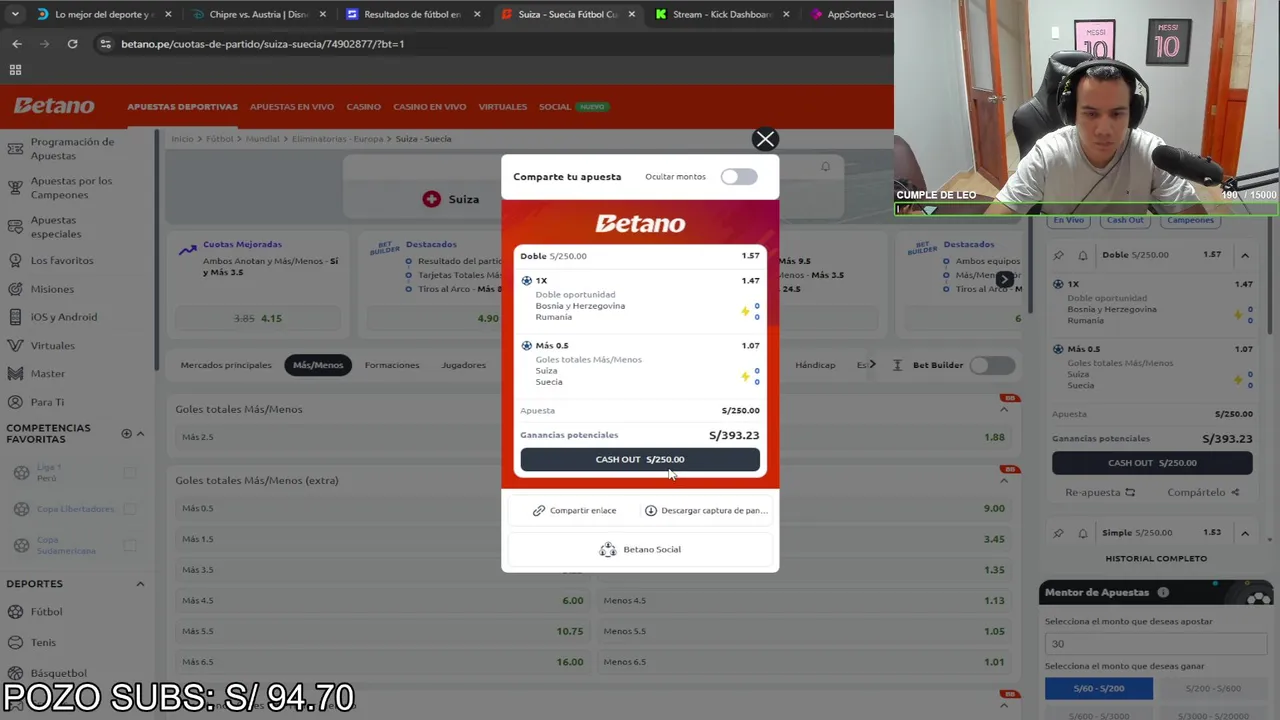Select Básquetbol in Deportes list
This screenshot has width=1280, height=720.
(58, 673)
